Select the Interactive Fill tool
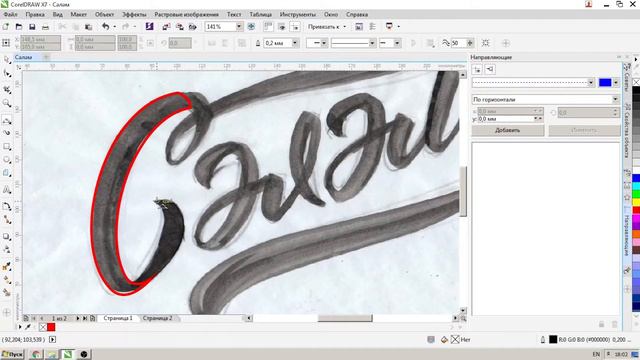Image resolution: width=640 pixels, height=360 pixels. (7, 280)
